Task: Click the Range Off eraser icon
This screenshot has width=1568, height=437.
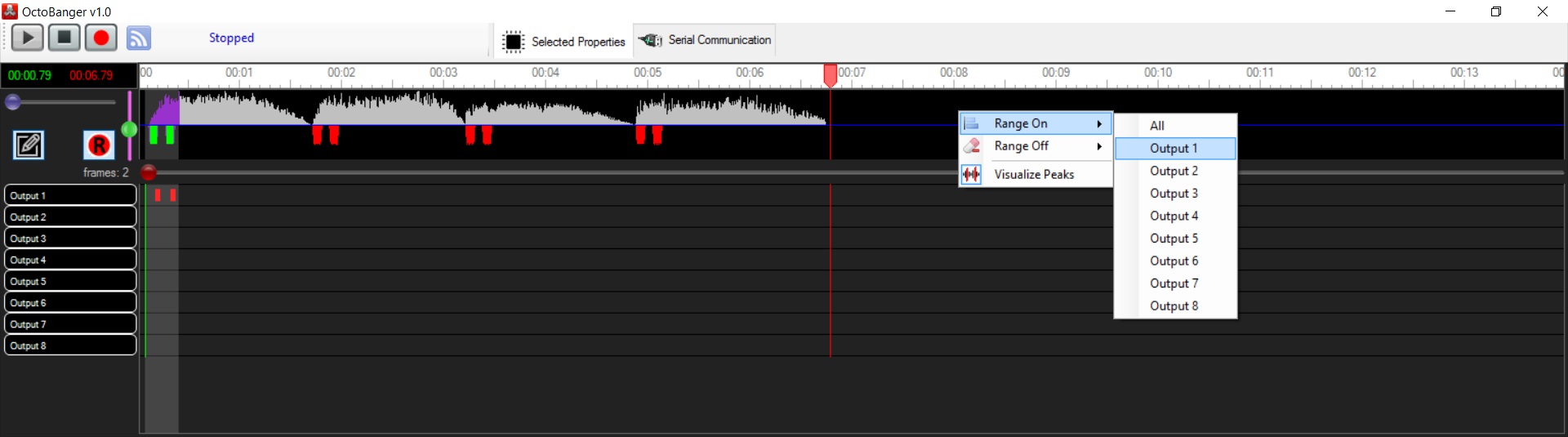Action: click(x=971, y=146)
